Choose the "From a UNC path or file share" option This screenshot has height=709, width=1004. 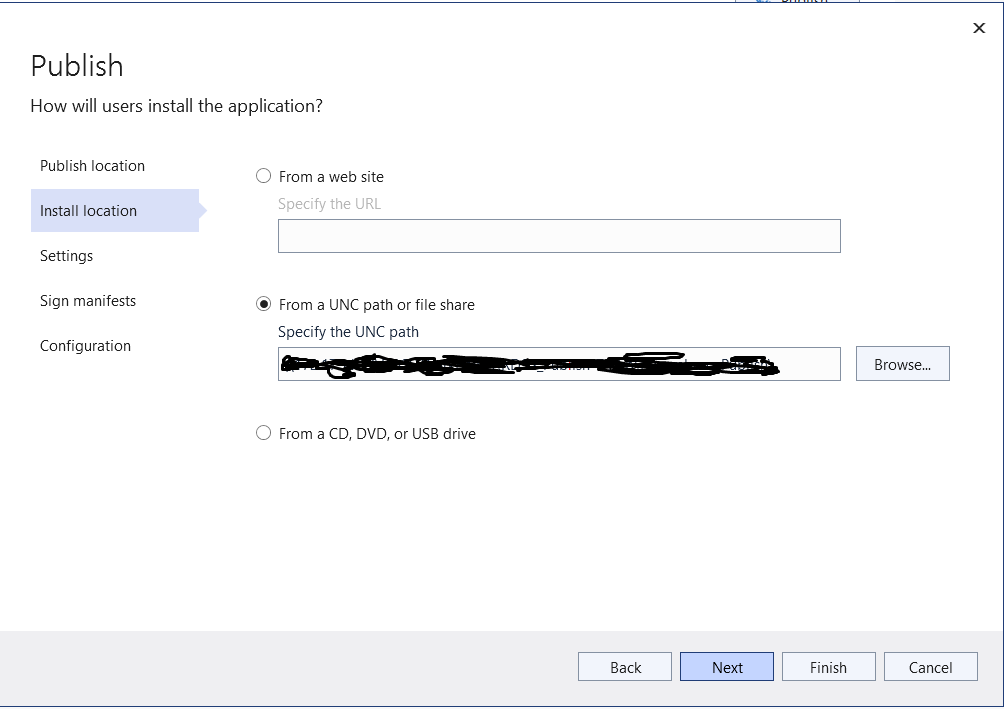tap(263, 305)
